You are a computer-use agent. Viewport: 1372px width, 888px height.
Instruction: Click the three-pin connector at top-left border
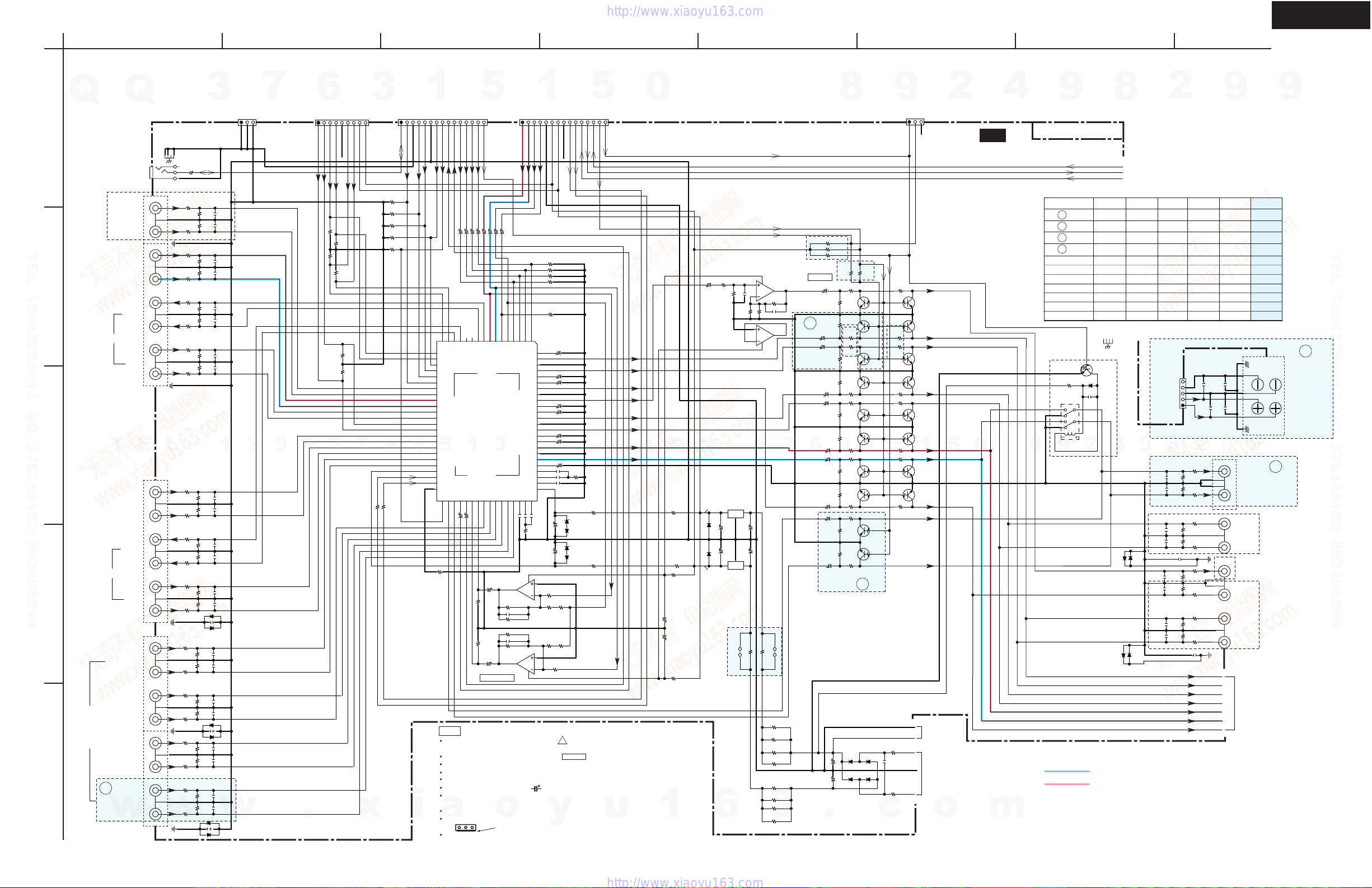pos(247,122)
